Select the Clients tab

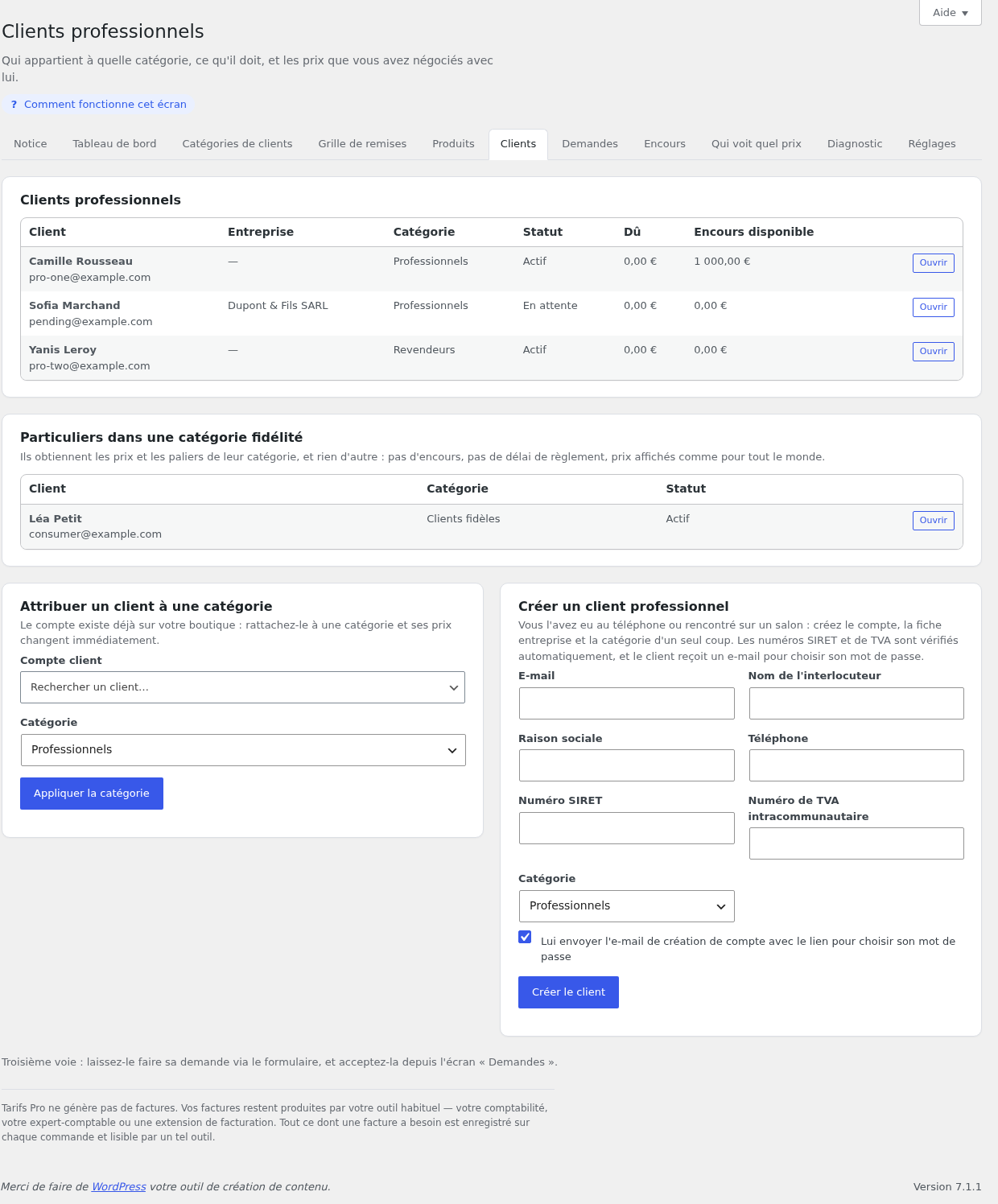[x=518, y=144]
